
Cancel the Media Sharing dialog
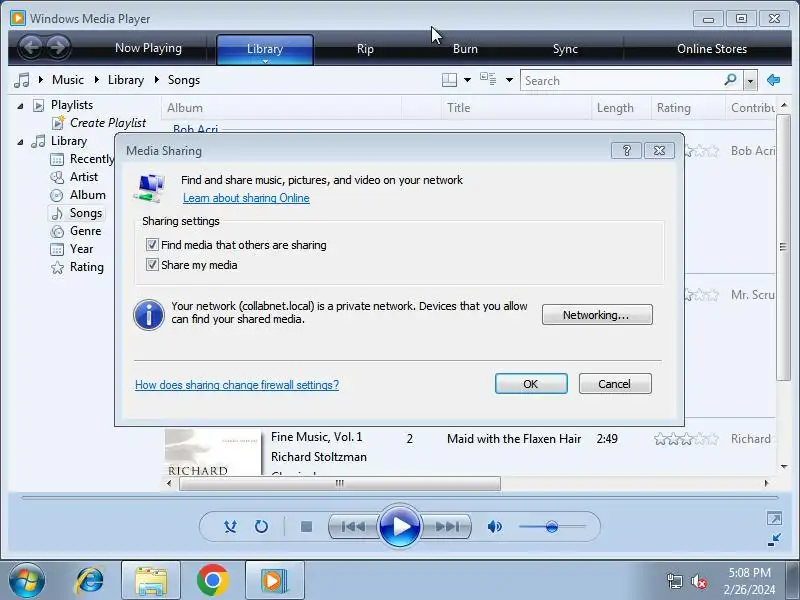(615, 384)
